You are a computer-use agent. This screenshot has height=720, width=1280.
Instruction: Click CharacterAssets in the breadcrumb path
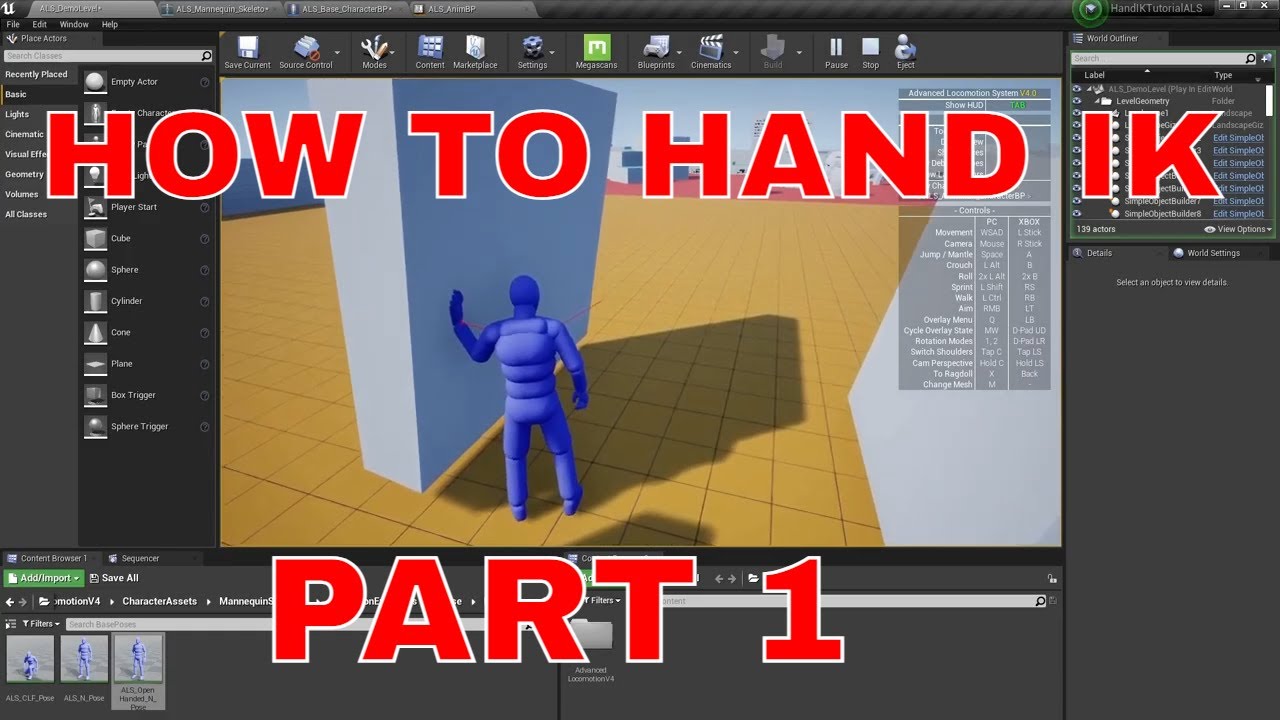click(160, 601)
